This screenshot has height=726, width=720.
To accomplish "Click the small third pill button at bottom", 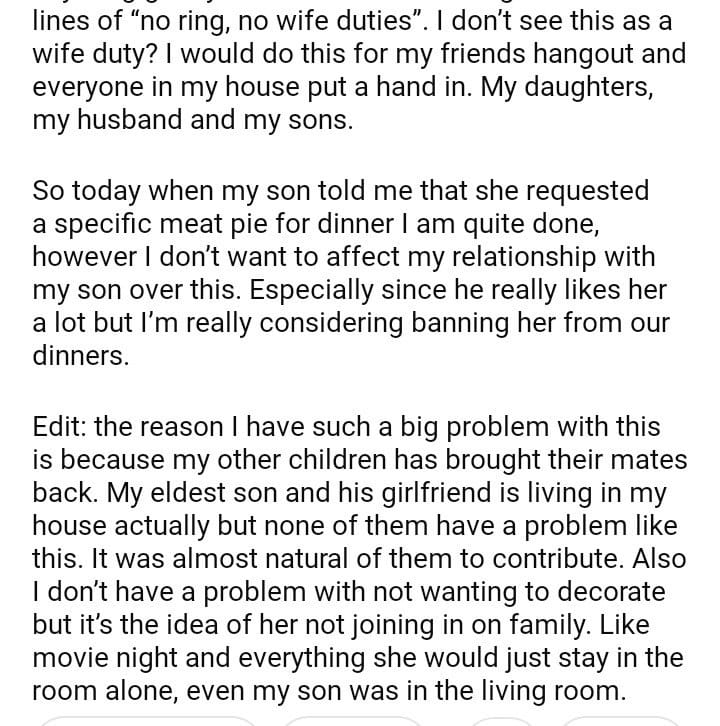I will pyautogui.click(x=502, y=720).
